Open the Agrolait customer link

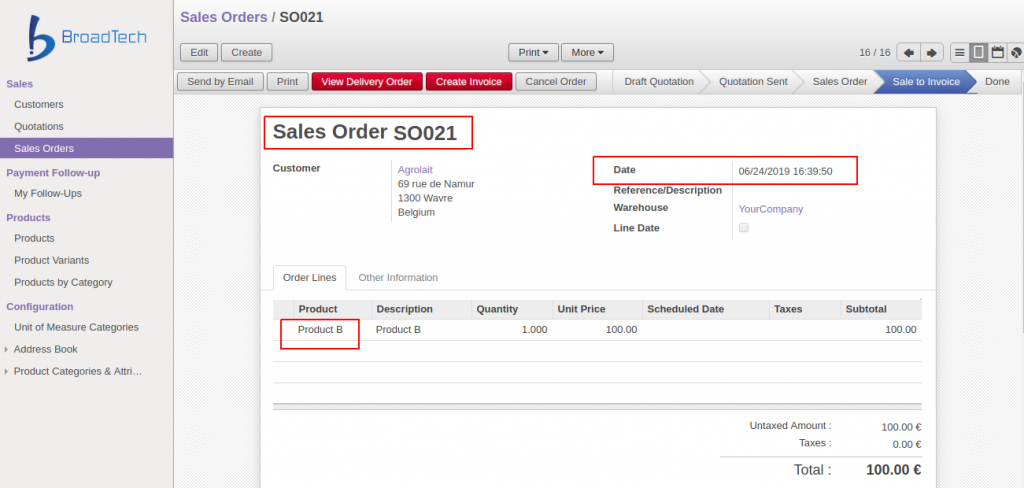click(415, 169)
